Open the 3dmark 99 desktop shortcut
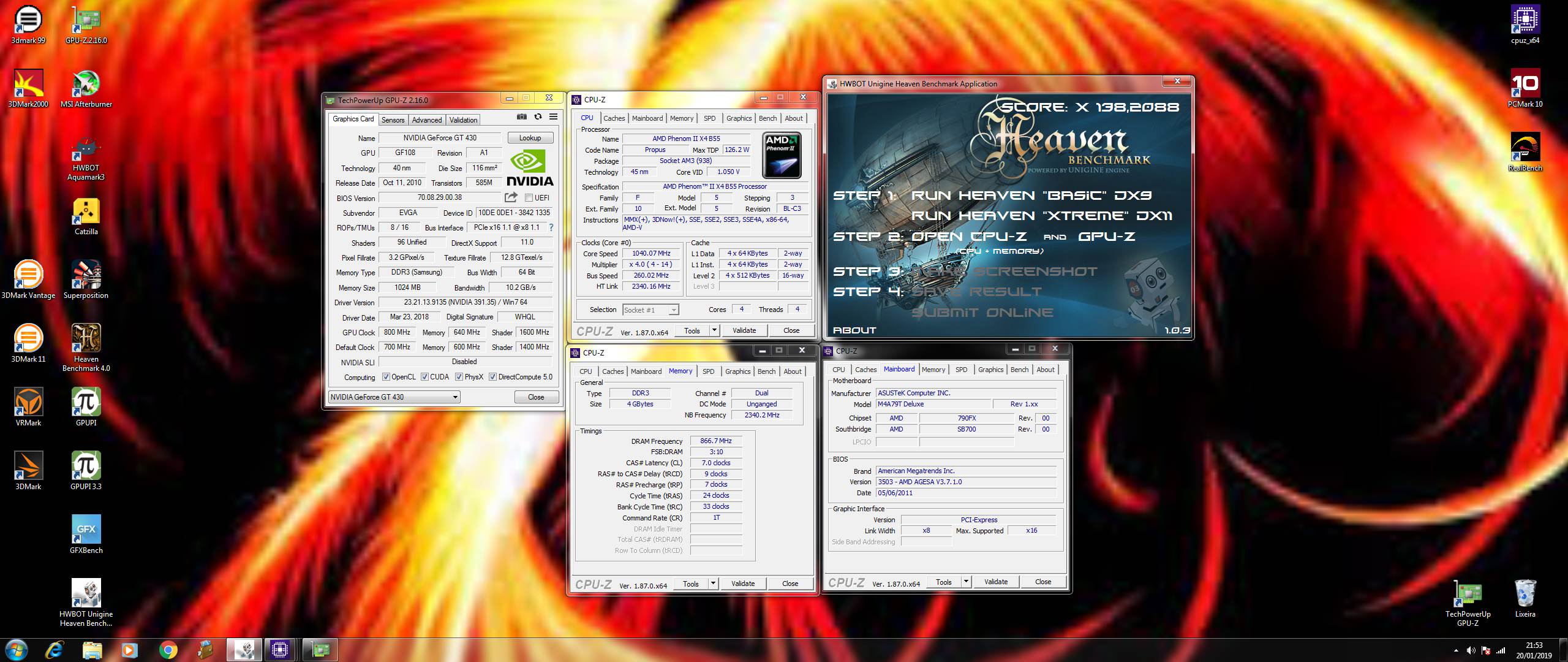1568x662 pixels. pos(28,25)
